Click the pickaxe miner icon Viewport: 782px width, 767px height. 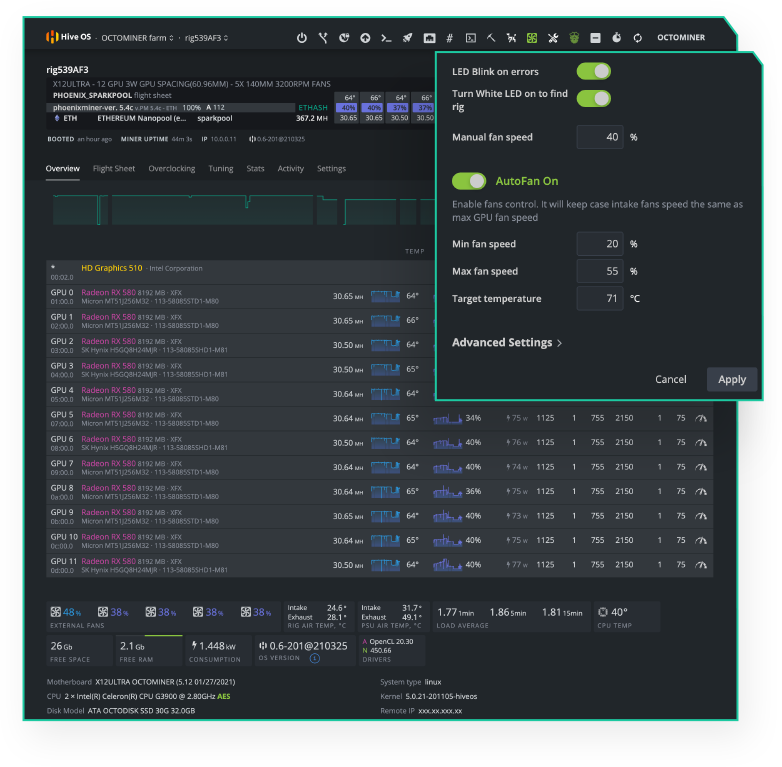coord(491,38)
